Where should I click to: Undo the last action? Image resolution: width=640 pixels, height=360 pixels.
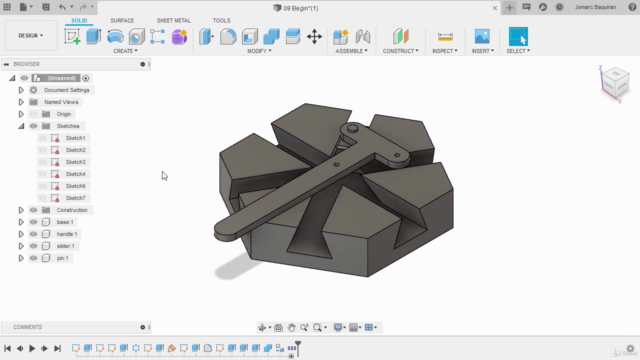coord(62,7)
